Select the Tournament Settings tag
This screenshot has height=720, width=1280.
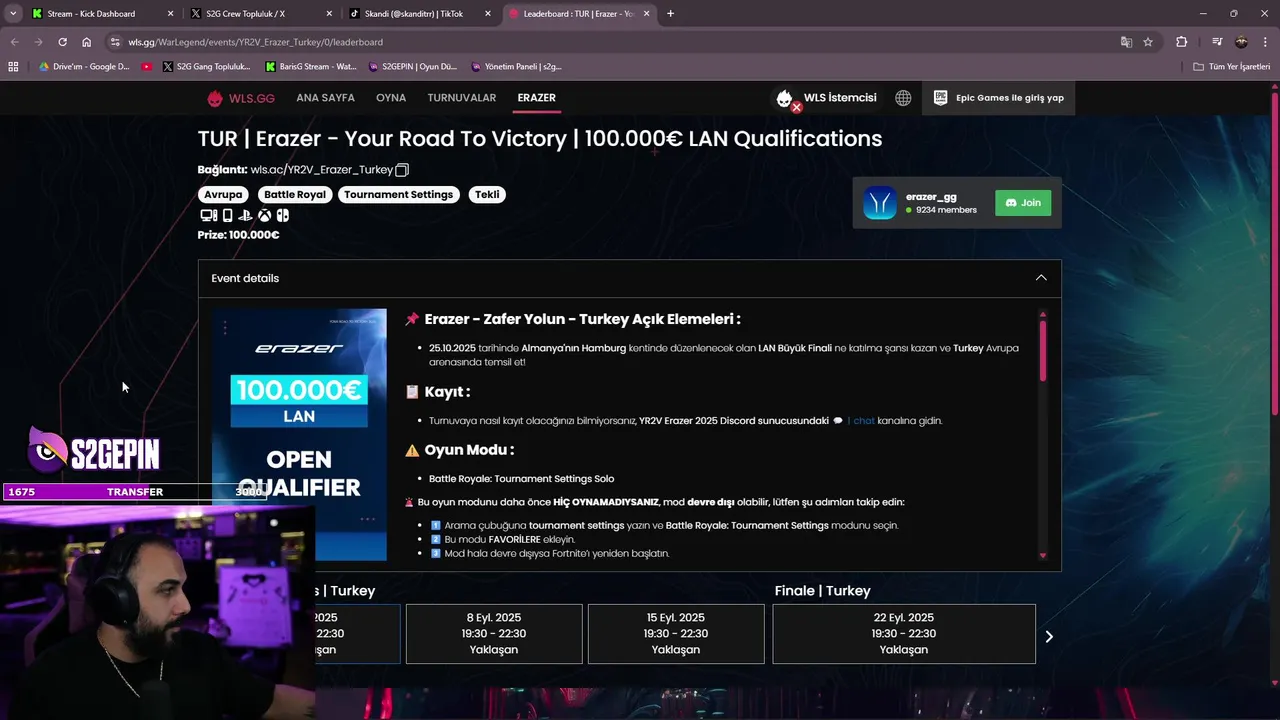pos(399,195)
